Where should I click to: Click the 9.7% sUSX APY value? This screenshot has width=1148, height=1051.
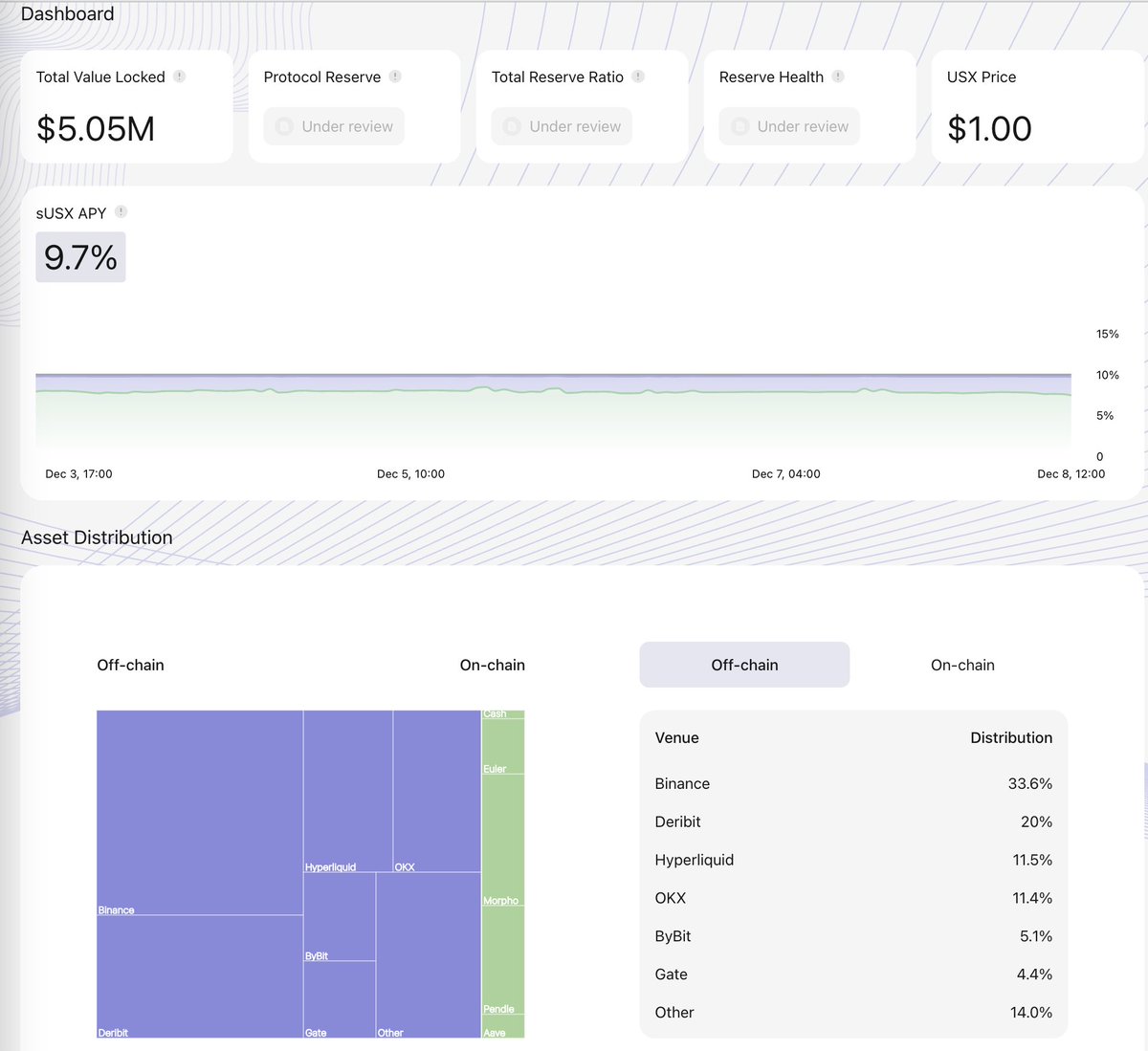point(80,257)
